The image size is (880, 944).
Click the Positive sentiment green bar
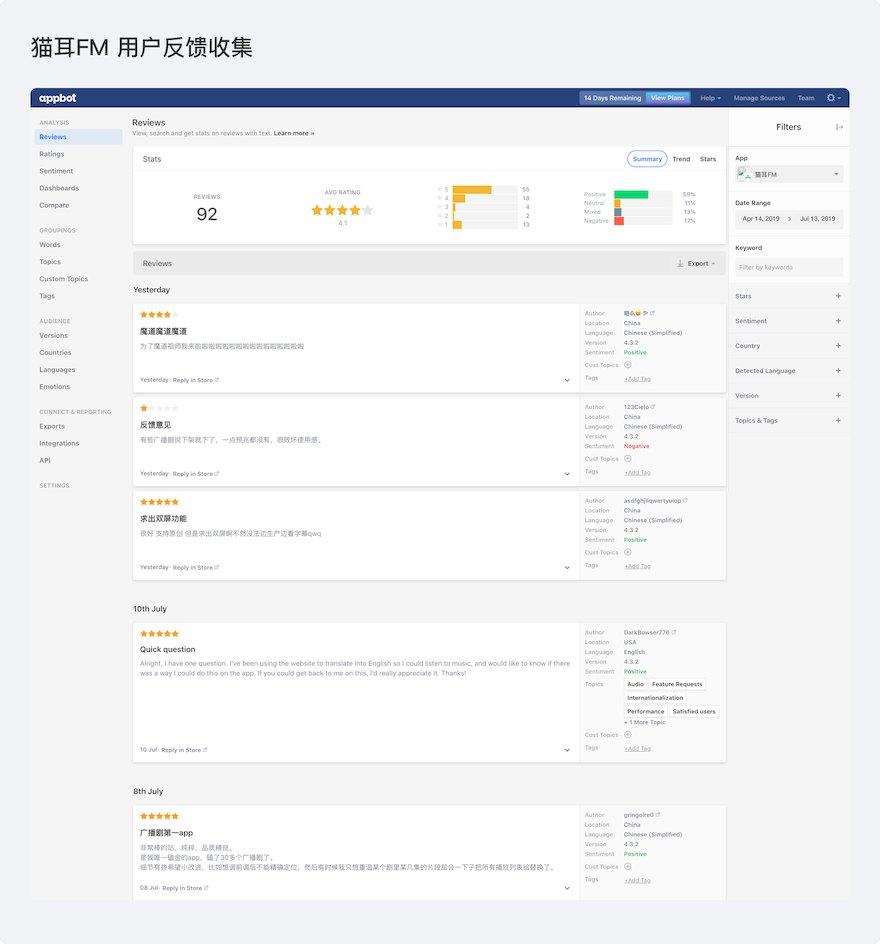pyautogui.click(x=631, y=194)
